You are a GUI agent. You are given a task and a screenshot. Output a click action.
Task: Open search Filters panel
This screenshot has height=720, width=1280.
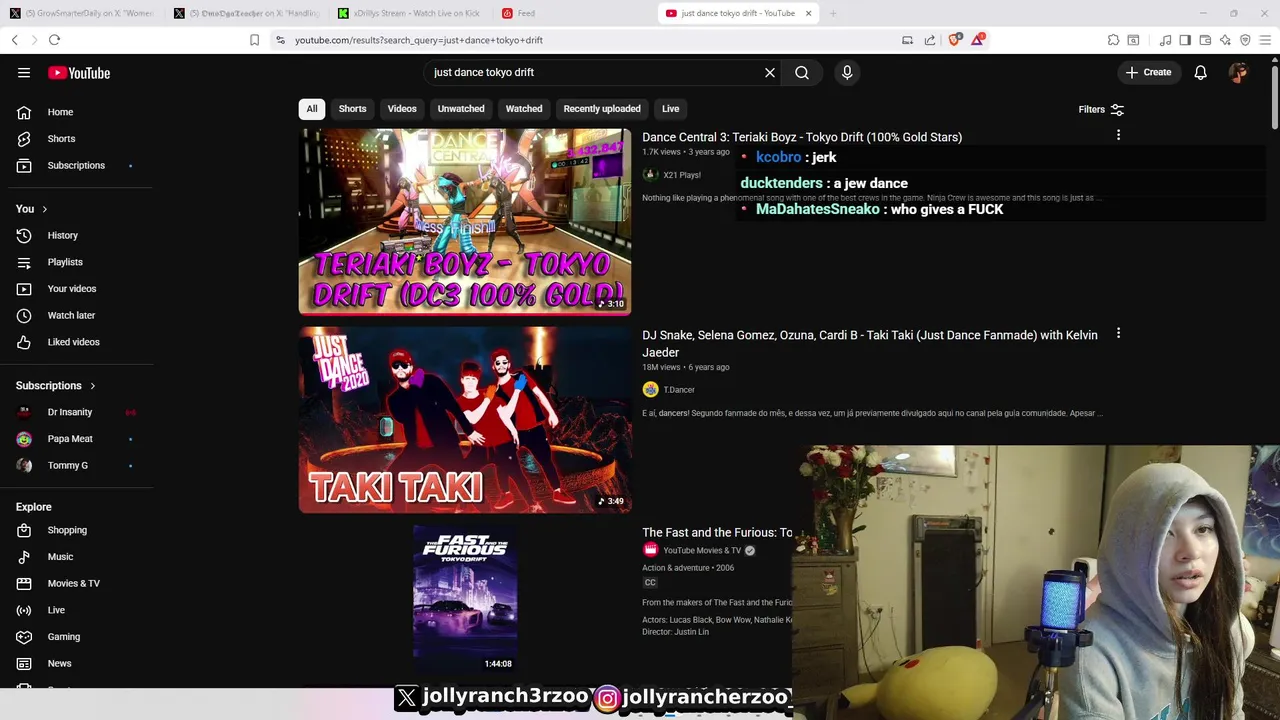click(x=1101, y=110)
